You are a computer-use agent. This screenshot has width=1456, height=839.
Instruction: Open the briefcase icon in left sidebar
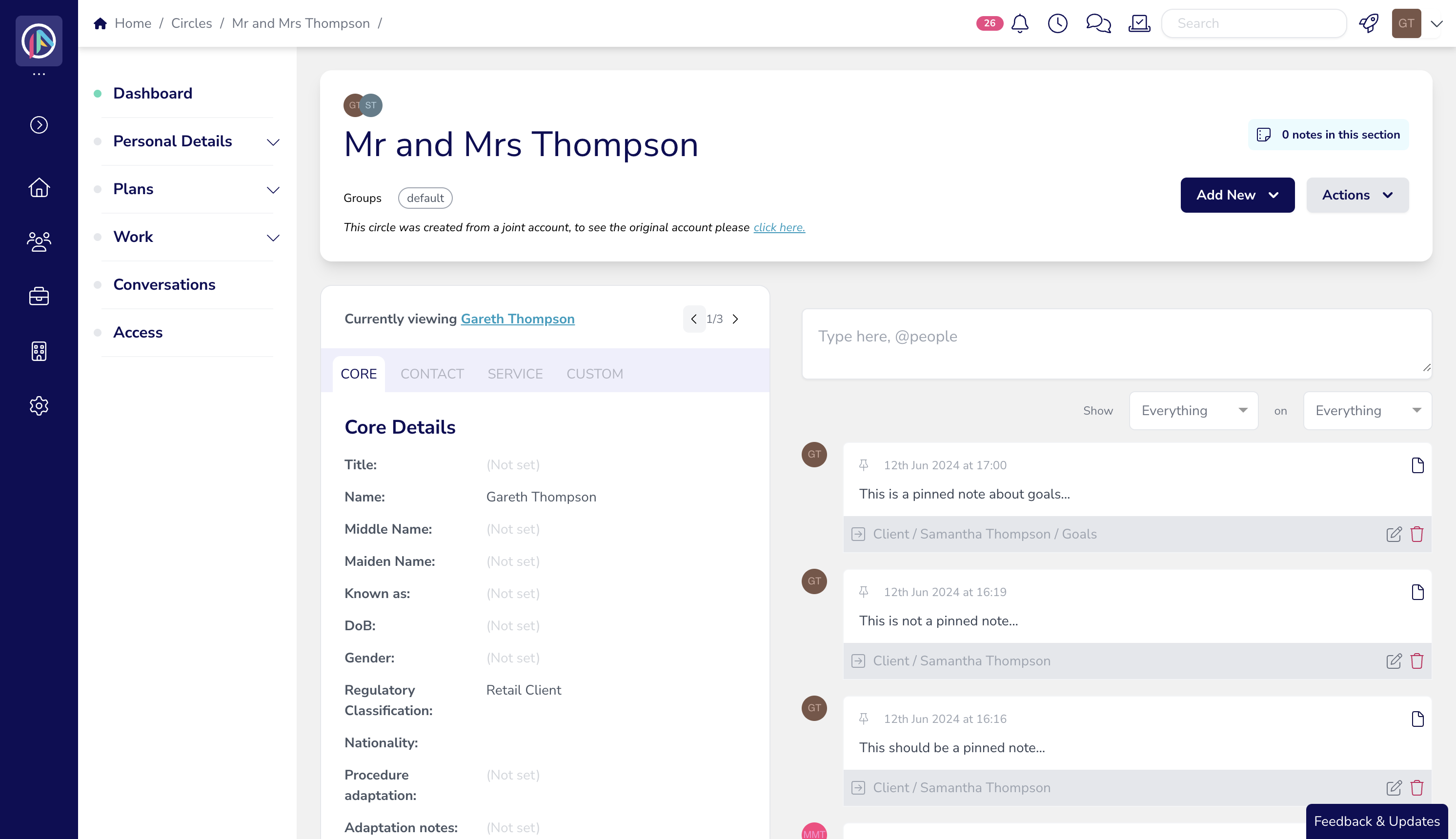(x=39, y=296)
